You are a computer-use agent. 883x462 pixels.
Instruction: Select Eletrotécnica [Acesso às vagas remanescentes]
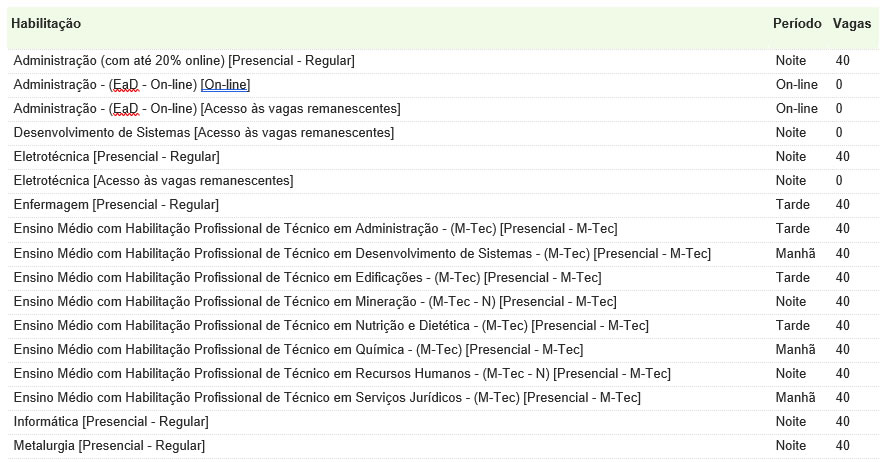tap(154, 181)
